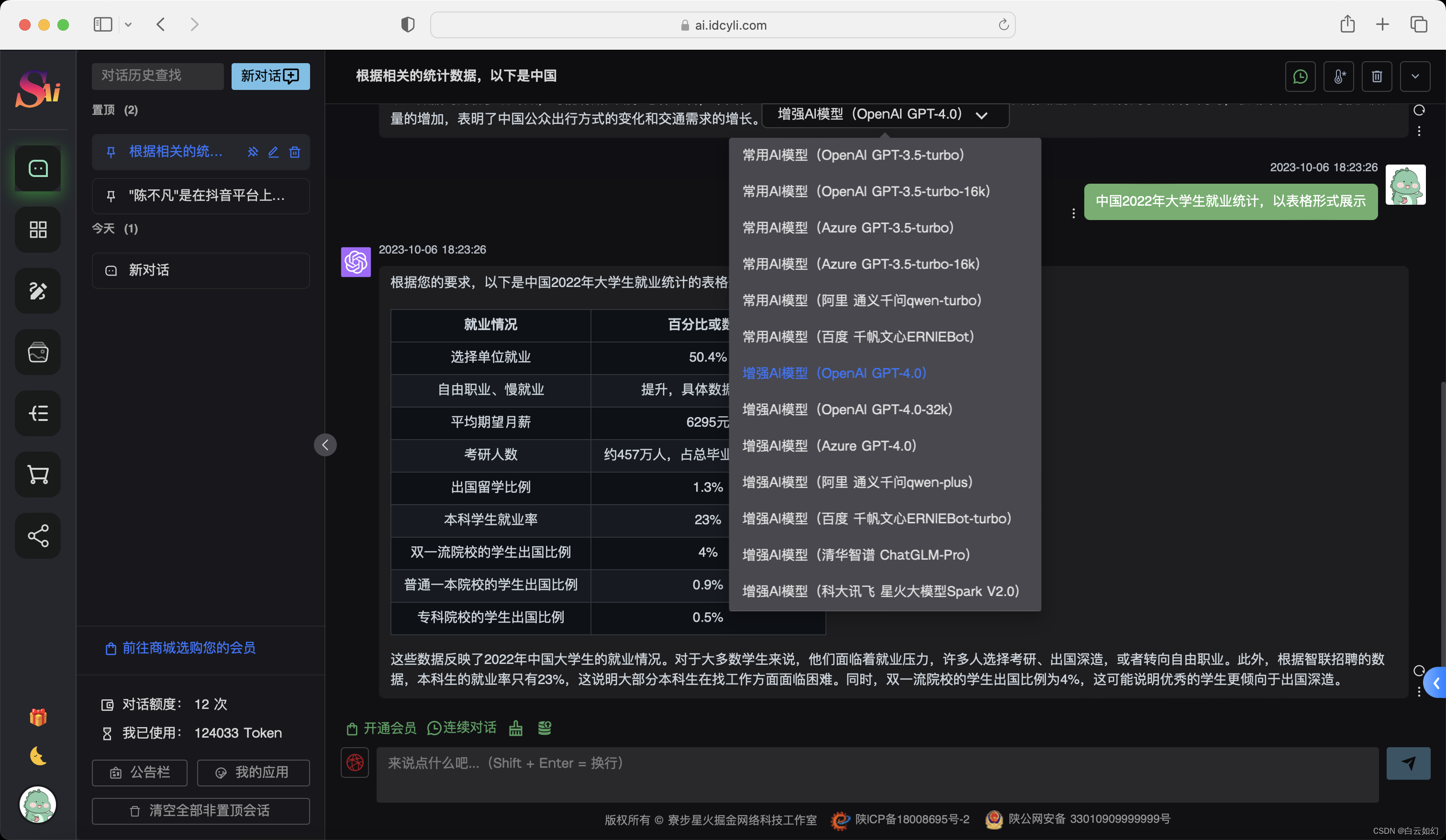Click 清空全部非置顶会话 button
1446x840 pixels.
201,811
